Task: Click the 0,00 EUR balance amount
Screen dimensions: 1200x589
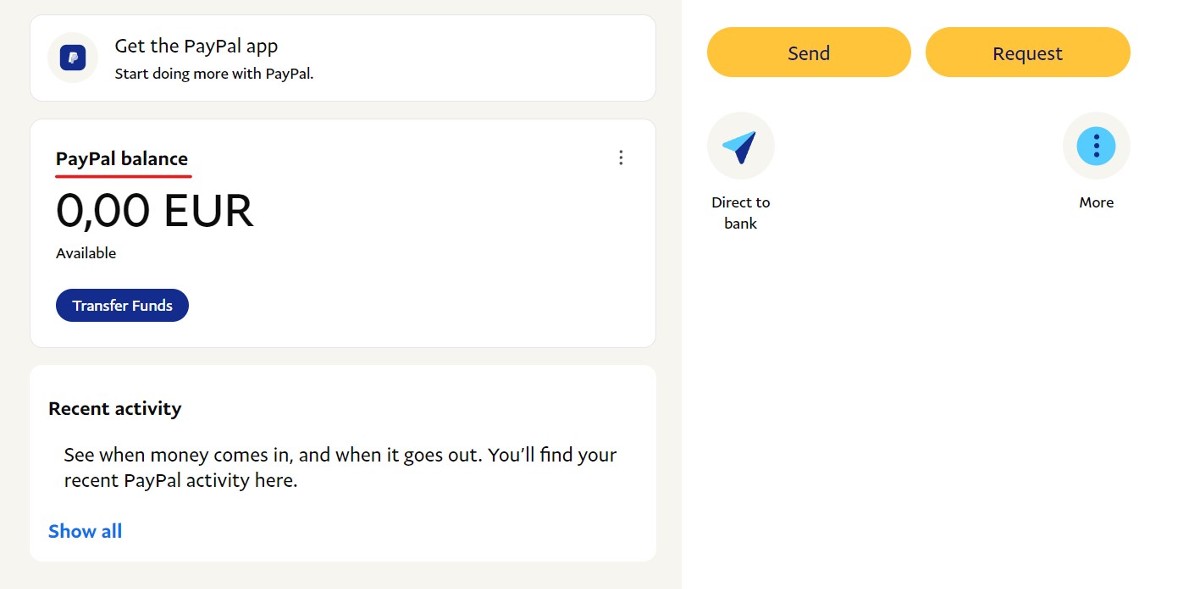Action: point(155,211)
